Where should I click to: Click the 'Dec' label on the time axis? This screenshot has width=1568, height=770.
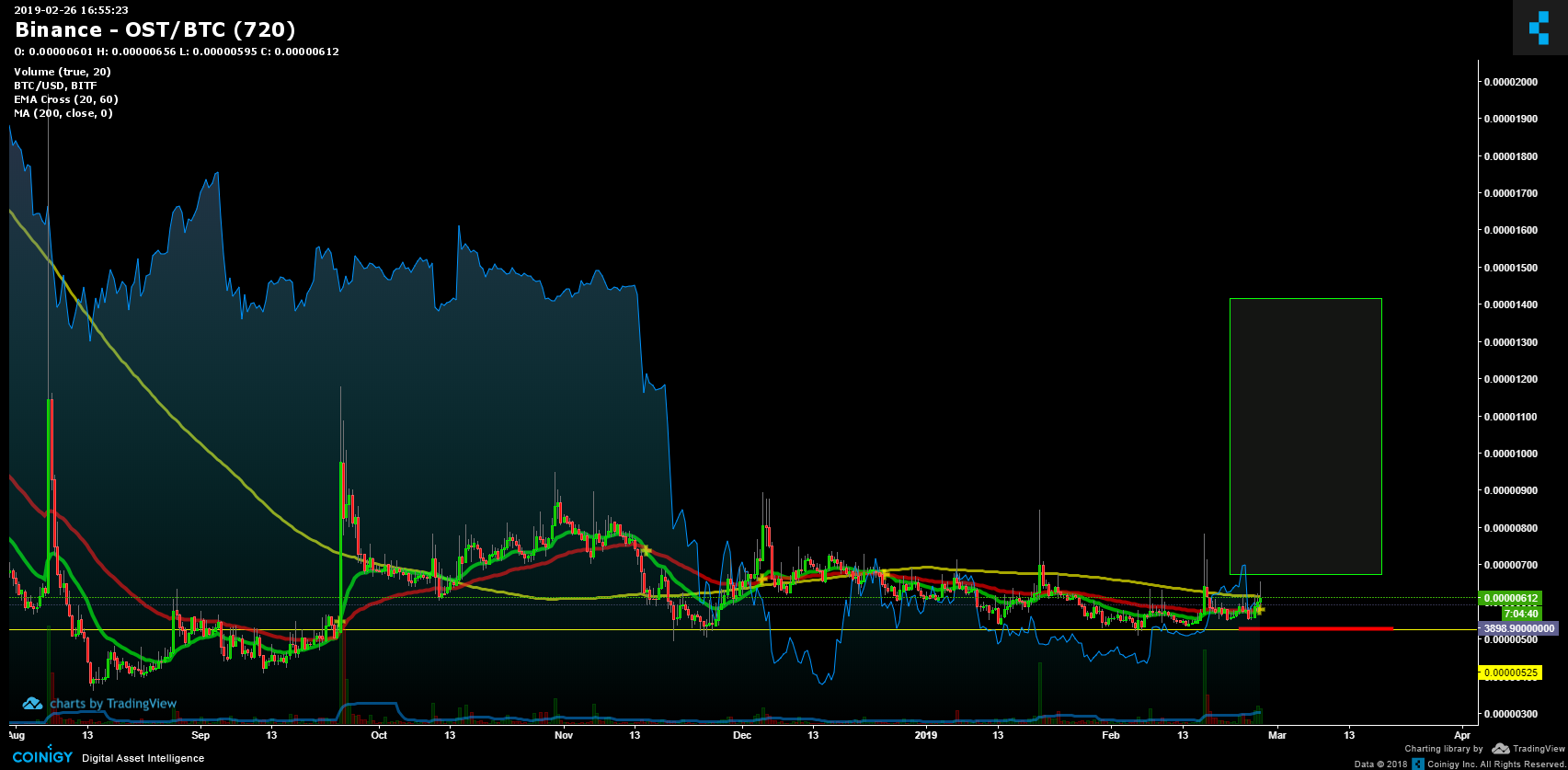click(x=742, y=736)
